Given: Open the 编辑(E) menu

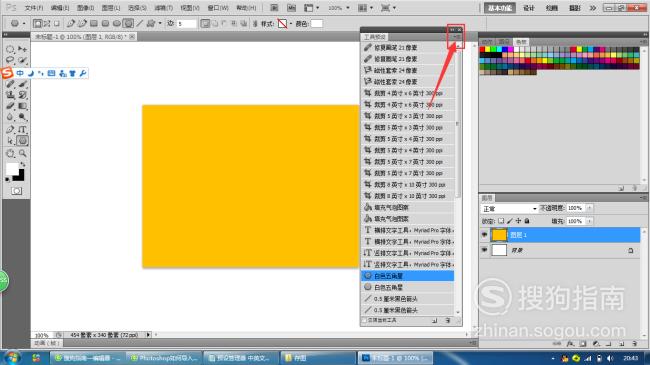Looking at the screenshot, I should pos(60,8).
